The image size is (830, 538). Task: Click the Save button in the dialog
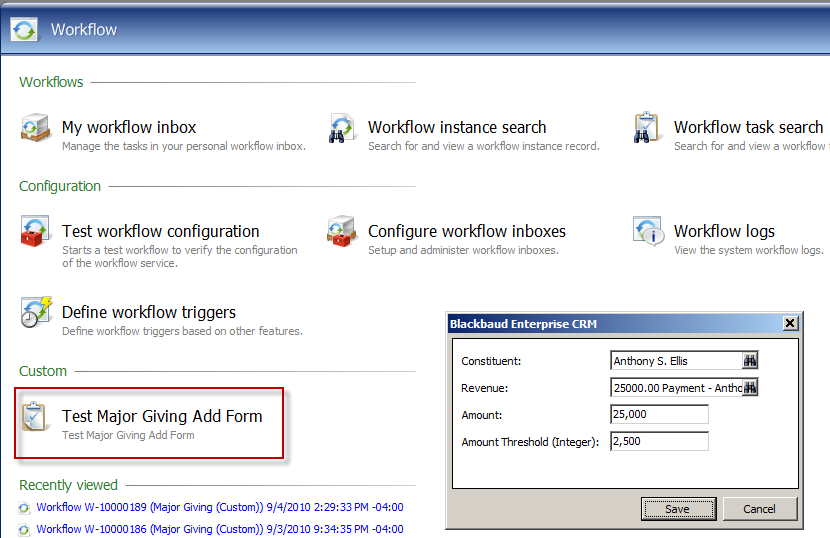coord(678,509)
